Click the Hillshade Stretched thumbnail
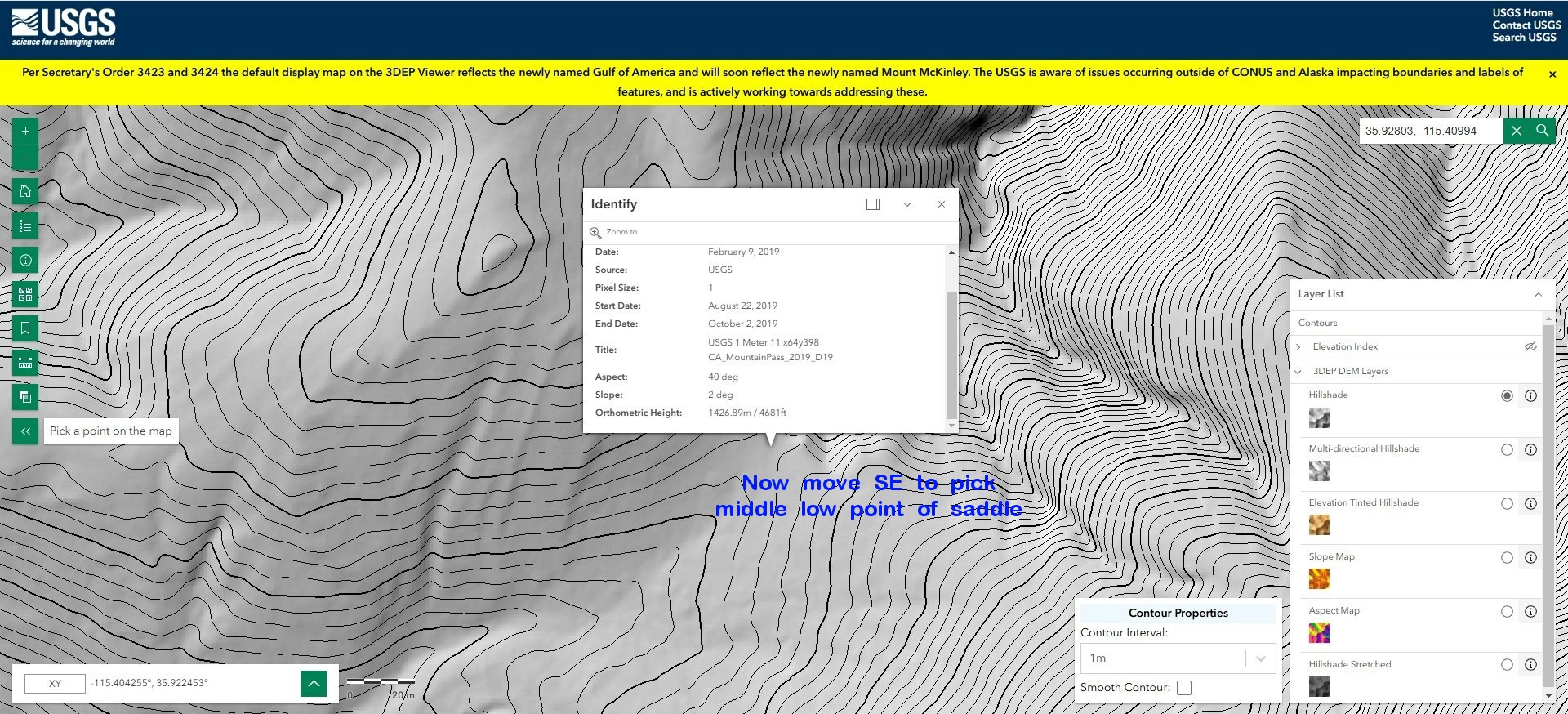The image size is (1568, 714). point(1319,687)
